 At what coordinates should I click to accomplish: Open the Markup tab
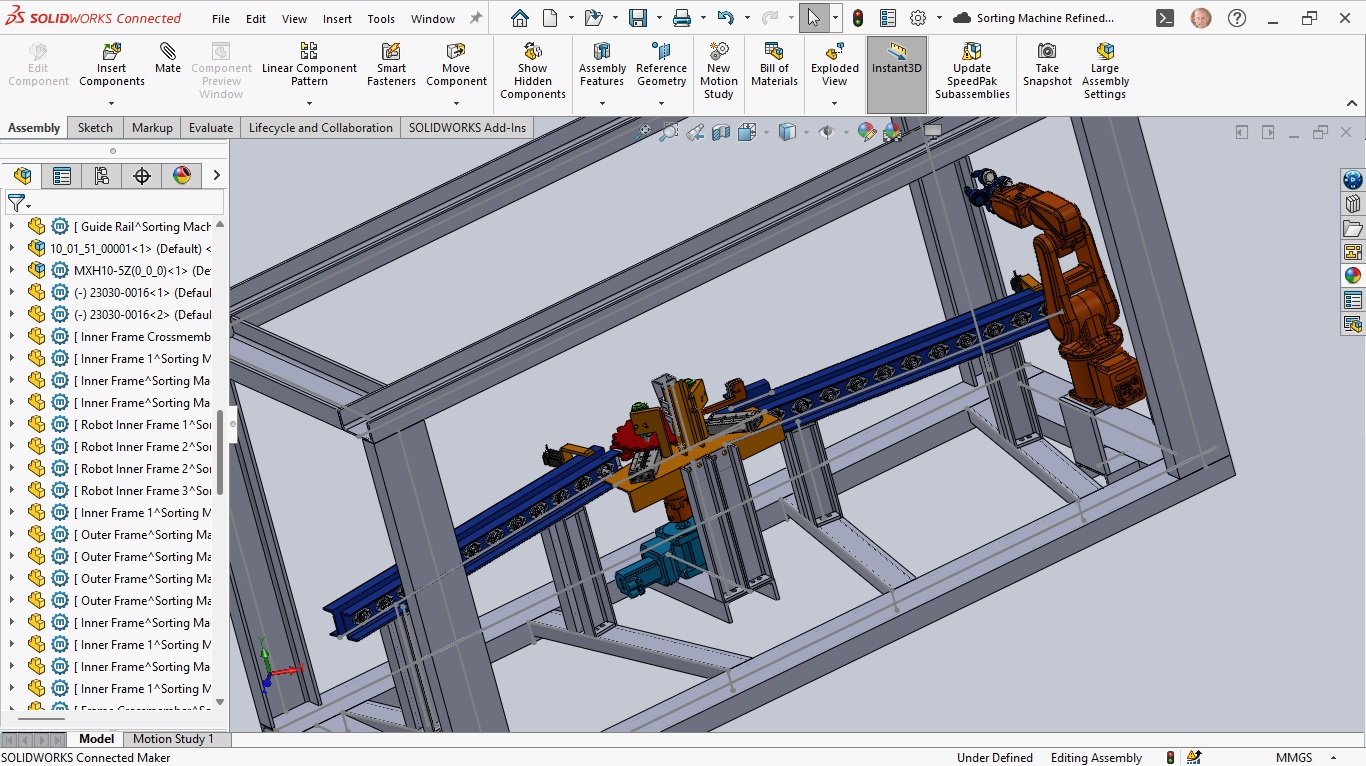coord(152,128)
